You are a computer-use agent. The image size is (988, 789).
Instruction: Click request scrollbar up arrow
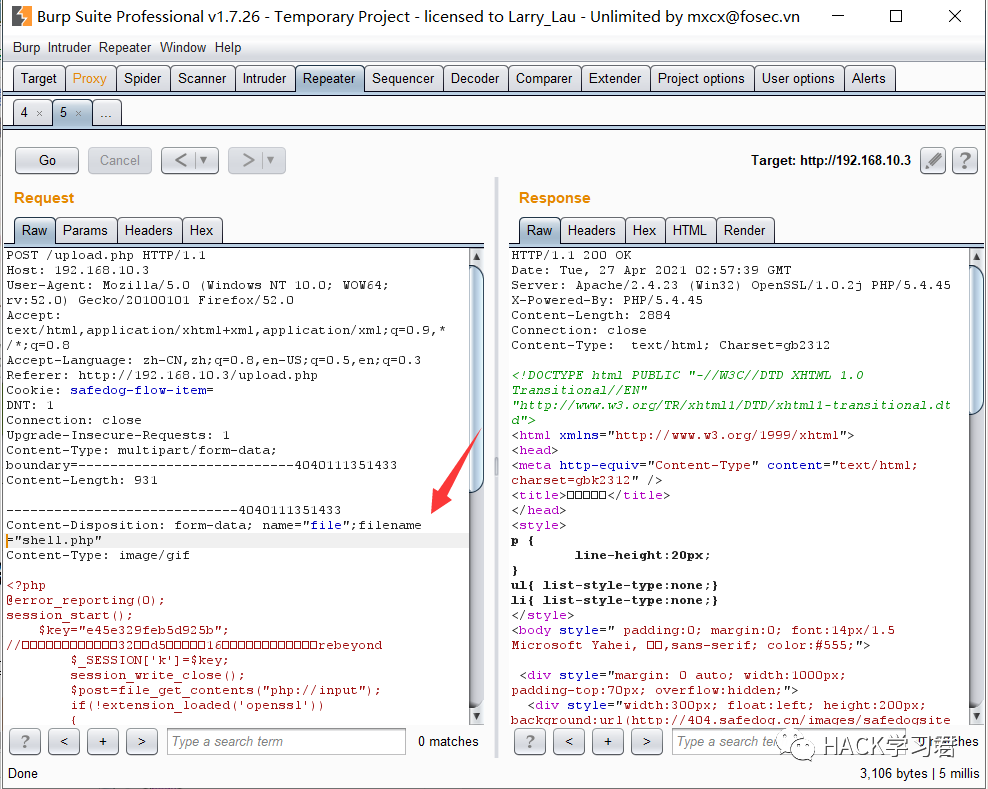477,256
